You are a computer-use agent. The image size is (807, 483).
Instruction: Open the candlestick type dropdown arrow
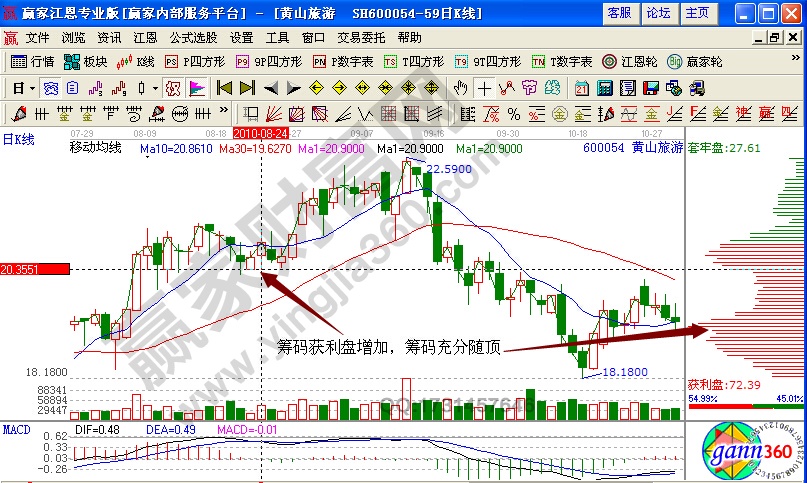(155, 88)
